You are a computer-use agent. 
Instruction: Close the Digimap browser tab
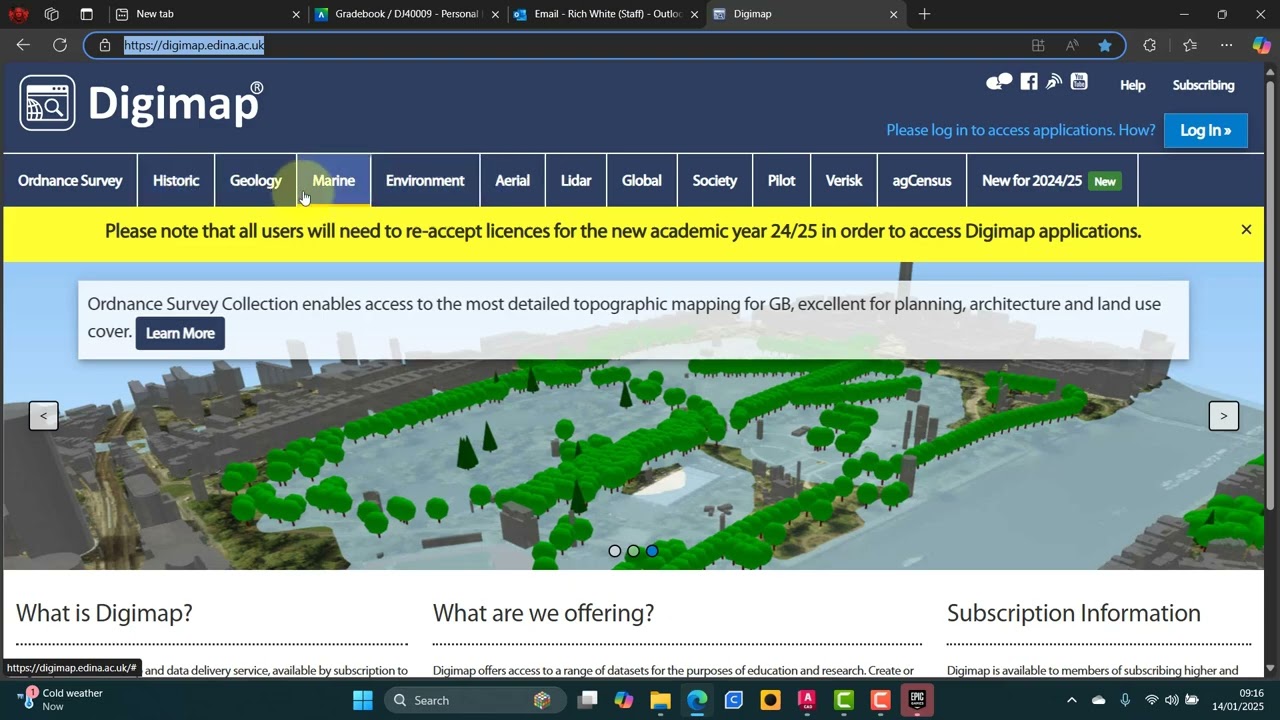coord(893,14)
